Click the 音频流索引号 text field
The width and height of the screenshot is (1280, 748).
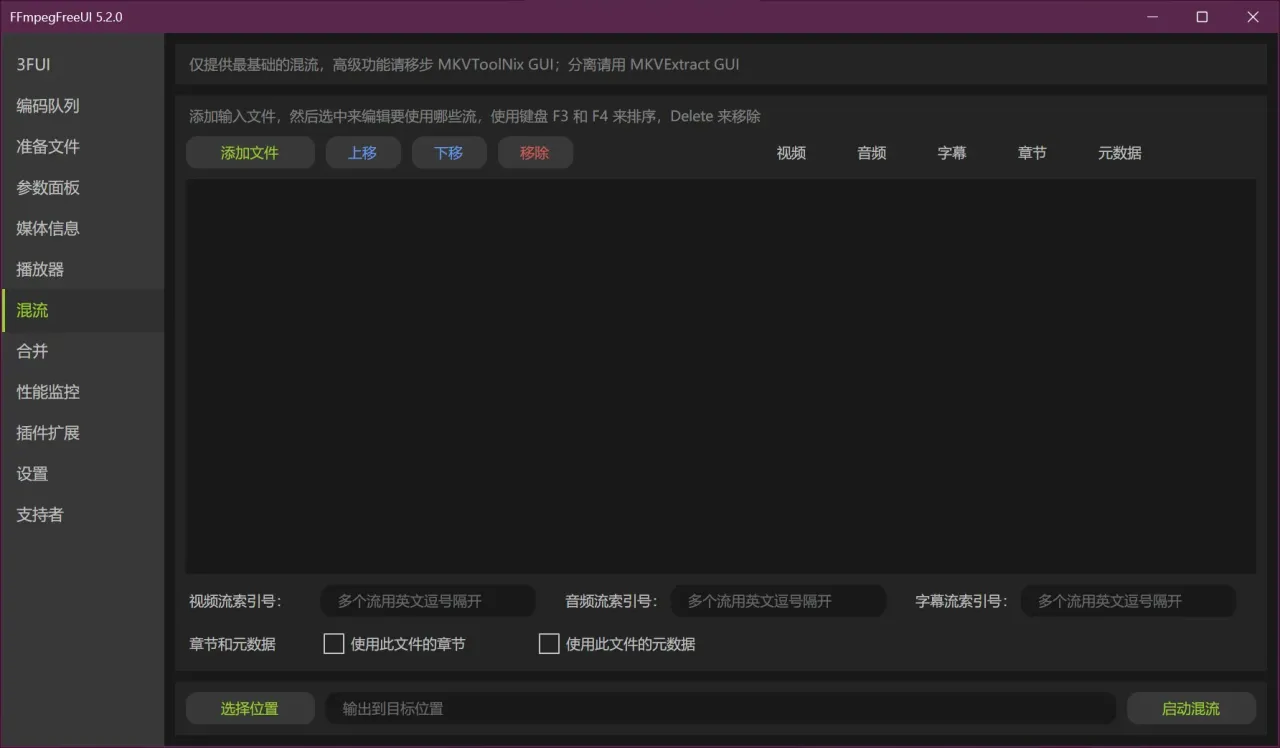coord(778,602)
